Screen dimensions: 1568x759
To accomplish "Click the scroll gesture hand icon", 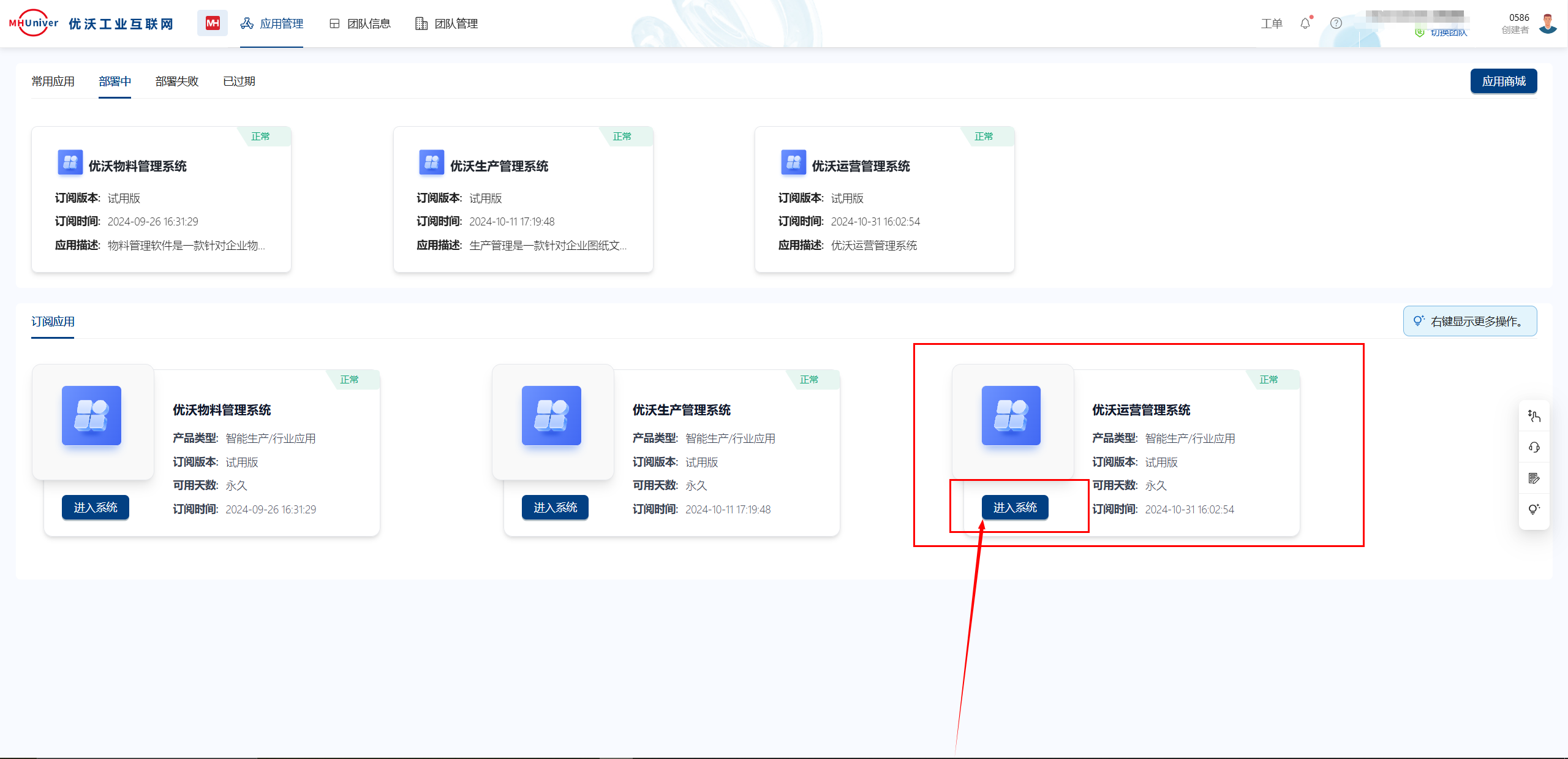I will (1534, 417).
